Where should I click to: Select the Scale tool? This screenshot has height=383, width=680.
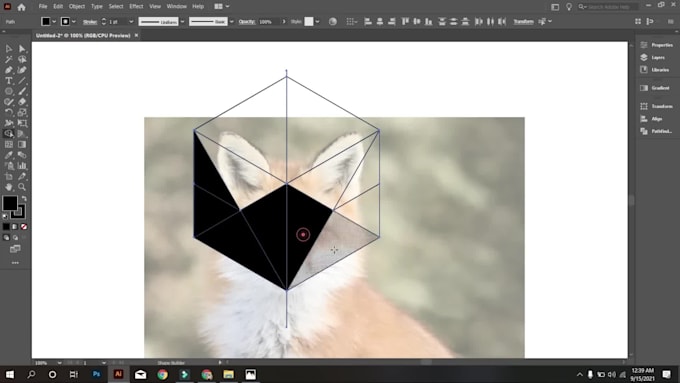(22, 112)
